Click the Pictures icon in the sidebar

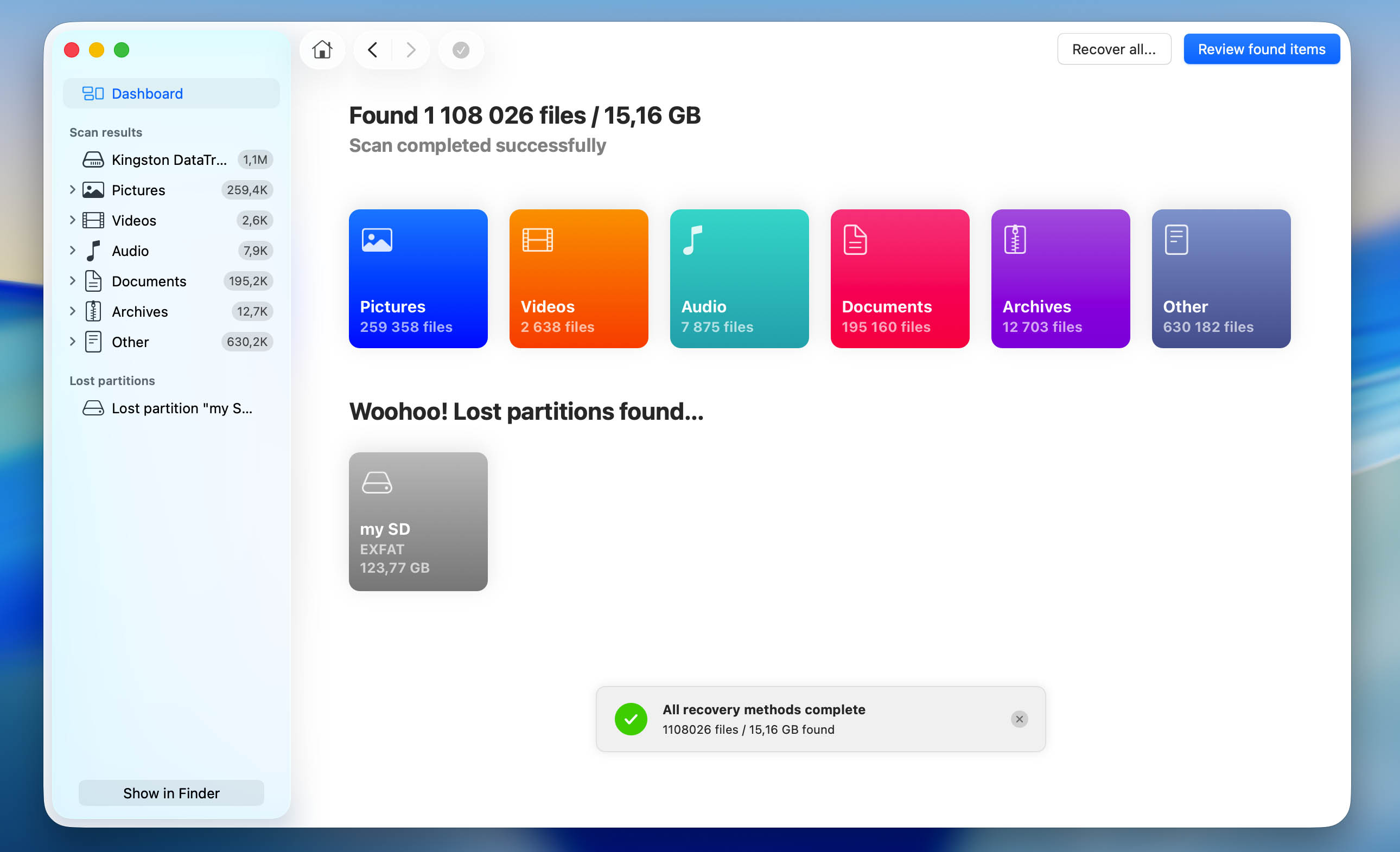93,190
